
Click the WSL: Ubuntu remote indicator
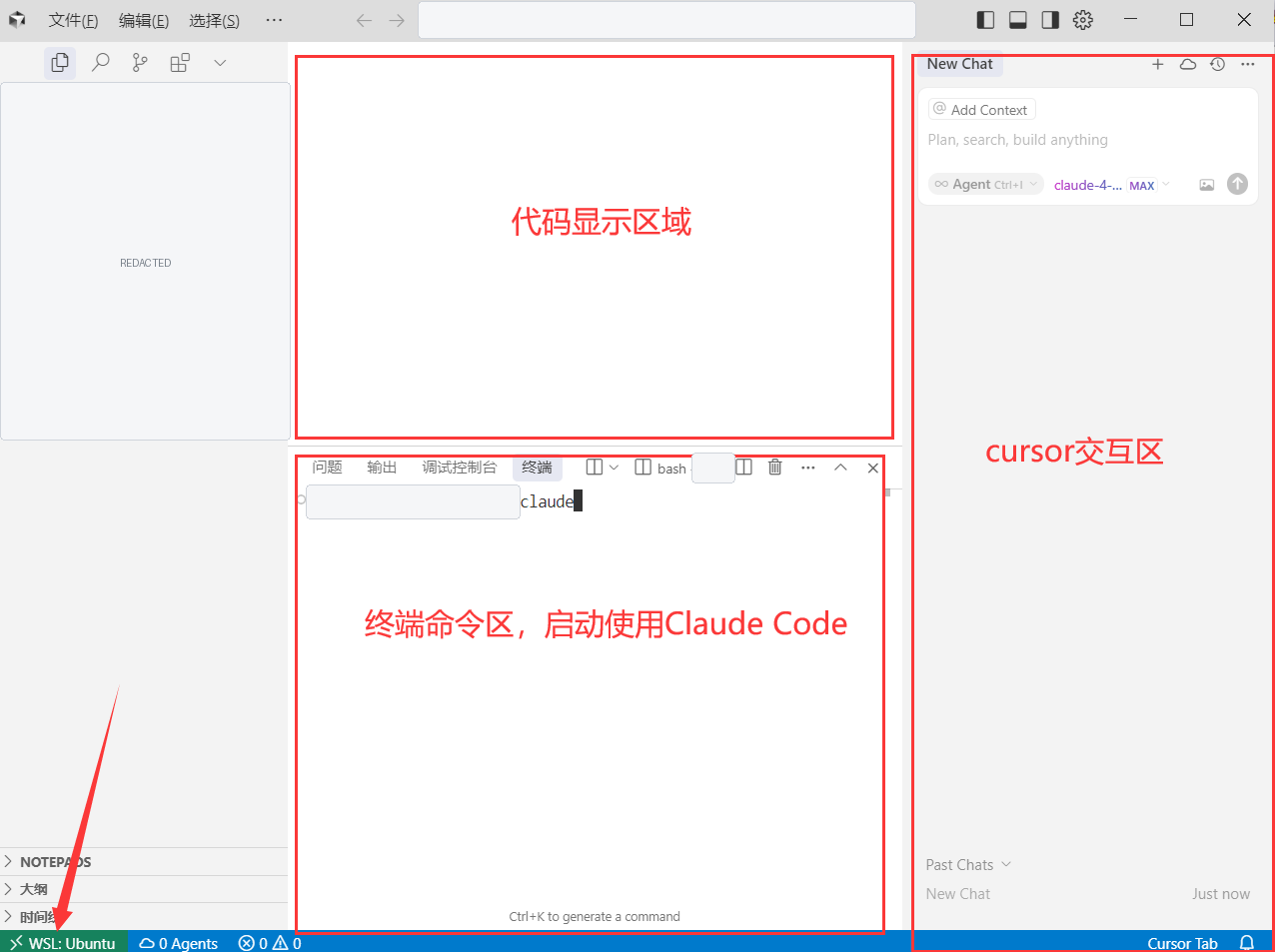point(63,943)
